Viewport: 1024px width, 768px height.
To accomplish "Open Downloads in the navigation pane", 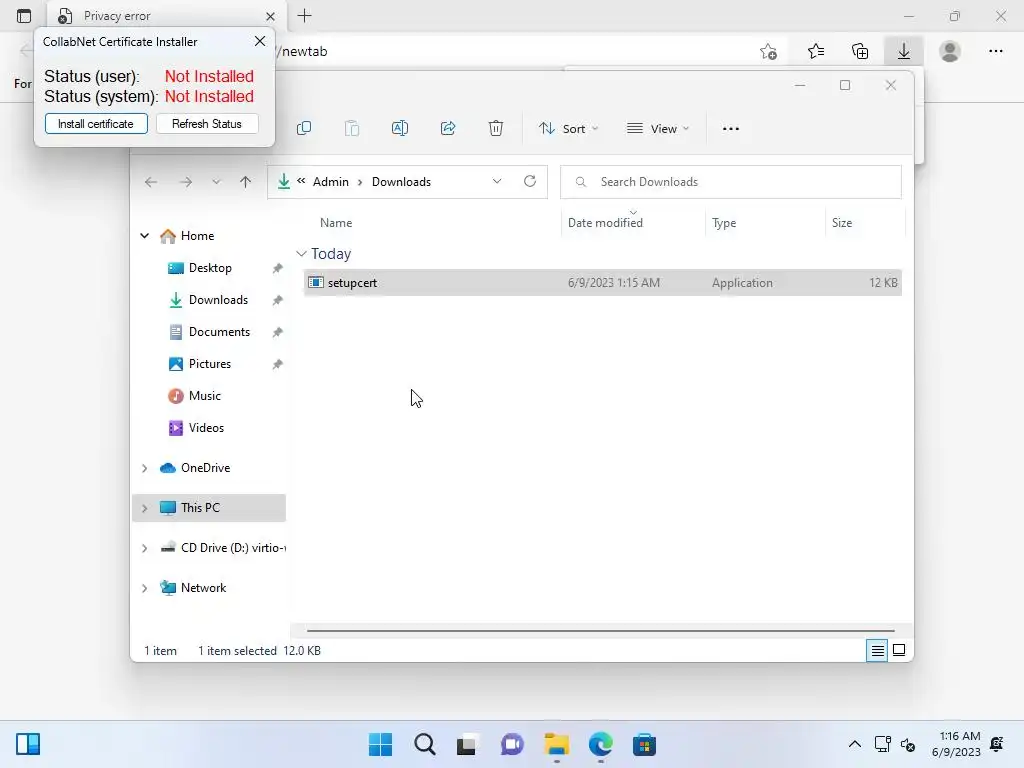I will point(218,300).
